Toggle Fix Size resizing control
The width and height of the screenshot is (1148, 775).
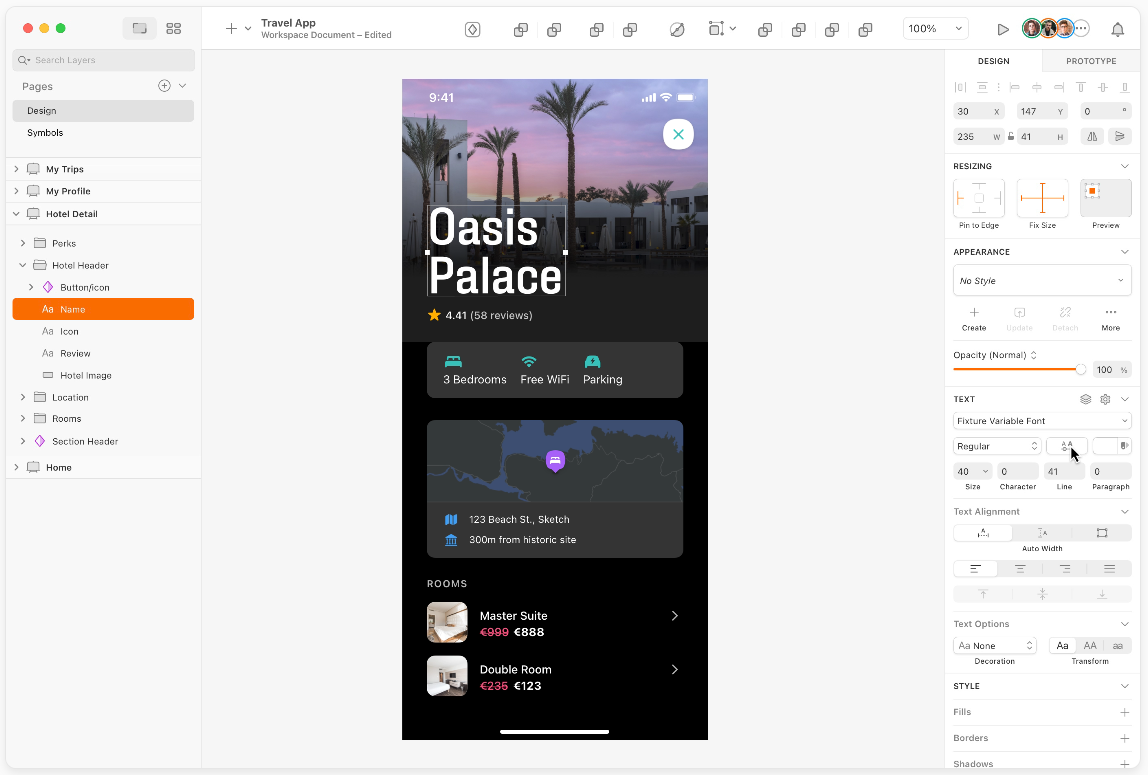click(1043, 198)
